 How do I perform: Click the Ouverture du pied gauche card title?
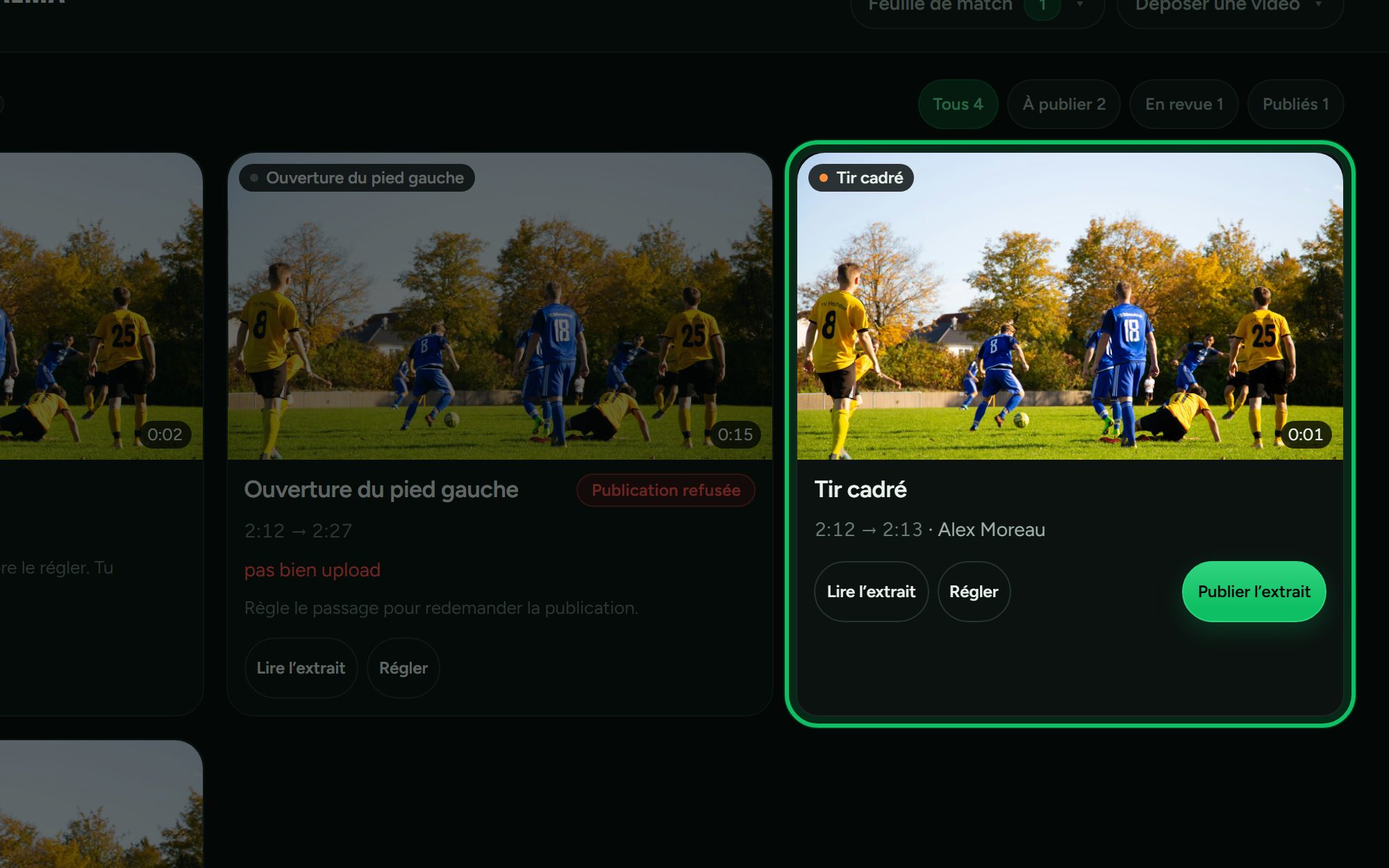coord(381,490)
